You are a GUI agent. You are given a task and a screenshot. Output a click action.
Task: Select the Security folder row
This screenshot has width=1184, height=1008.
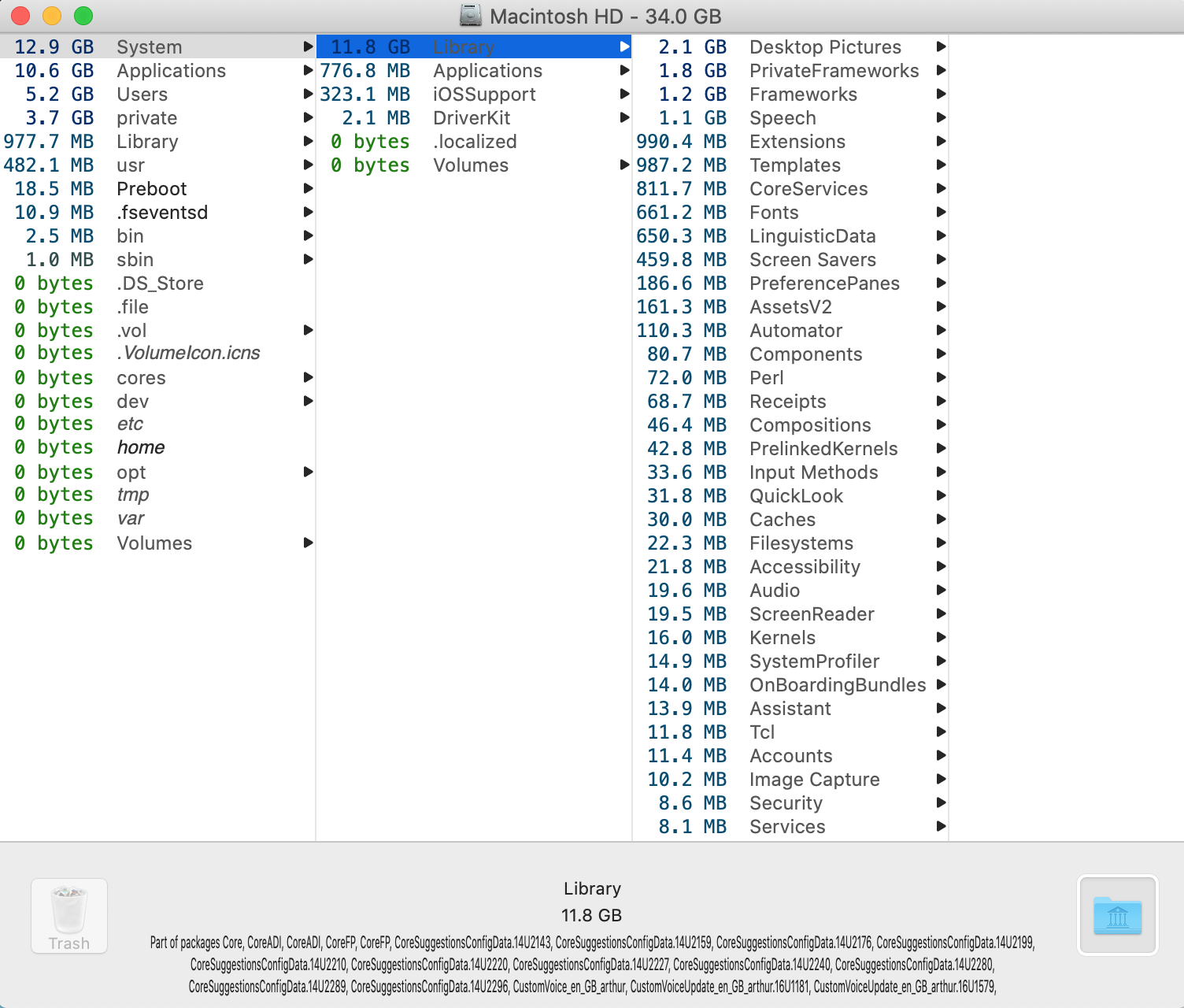[790, 803]
